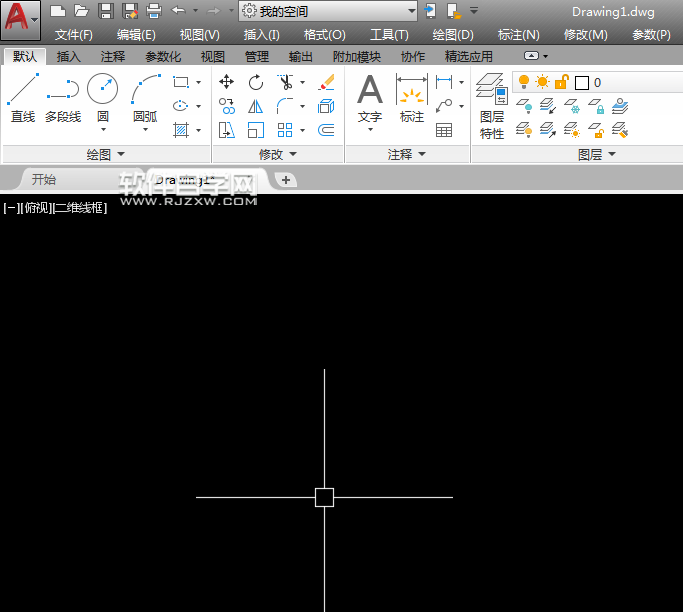The width and height of the screenshot is (683, 612).
Task: Click Thaw All Layers icon
Action: 572,130
